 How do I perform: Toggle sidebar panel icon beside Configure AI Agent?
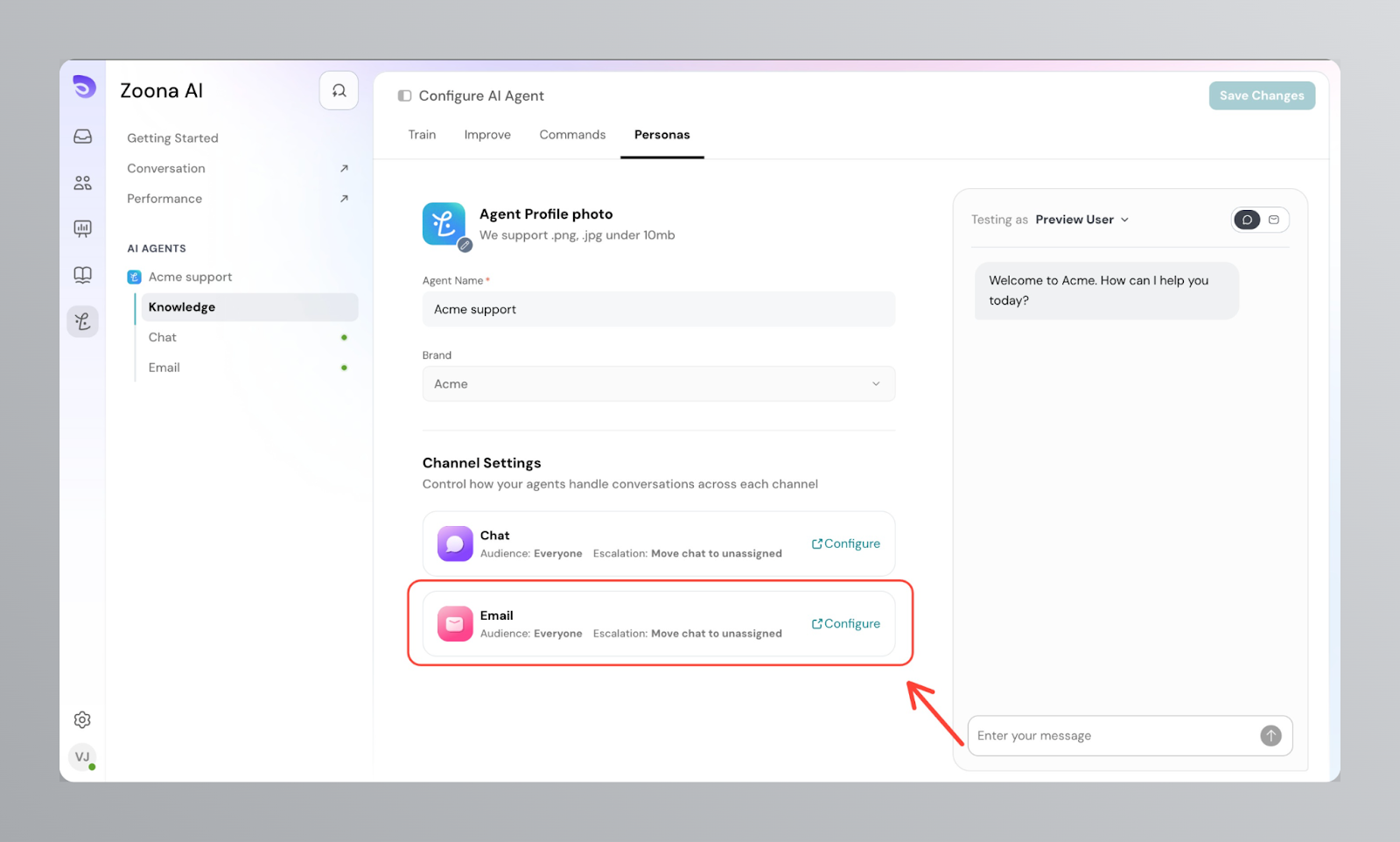(x=404, y=96)
